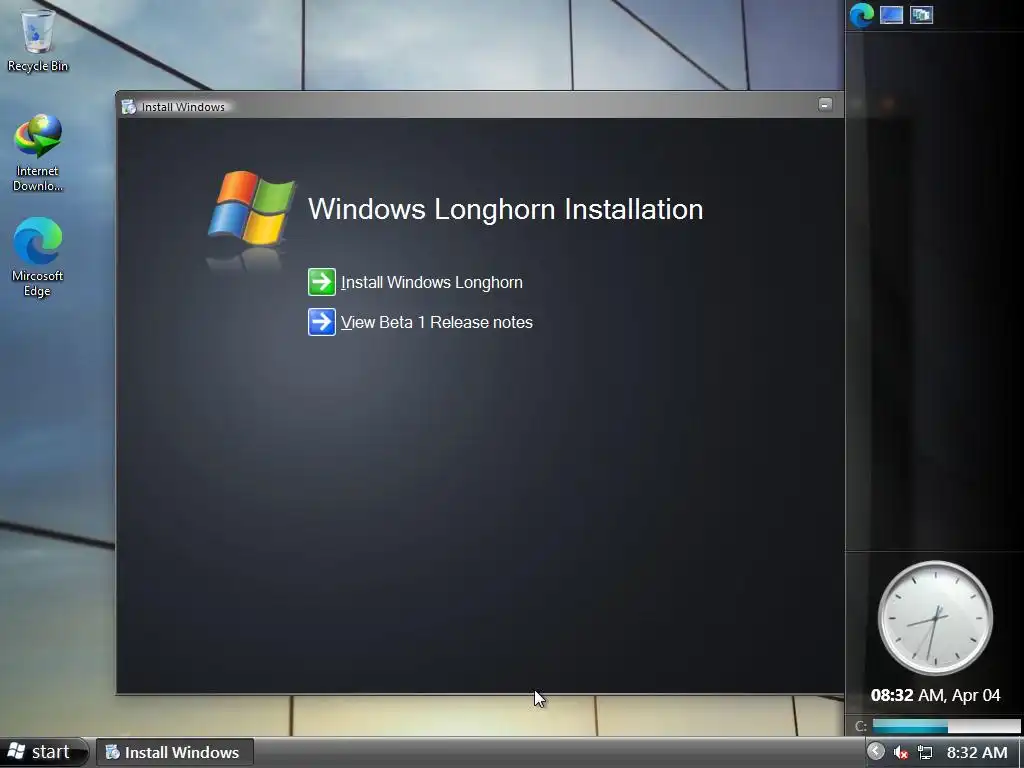The height and width of the screenshot is (768, 1024).
Task: Click the Windows Longhorn Installation heading
Action: click(505, 210)
